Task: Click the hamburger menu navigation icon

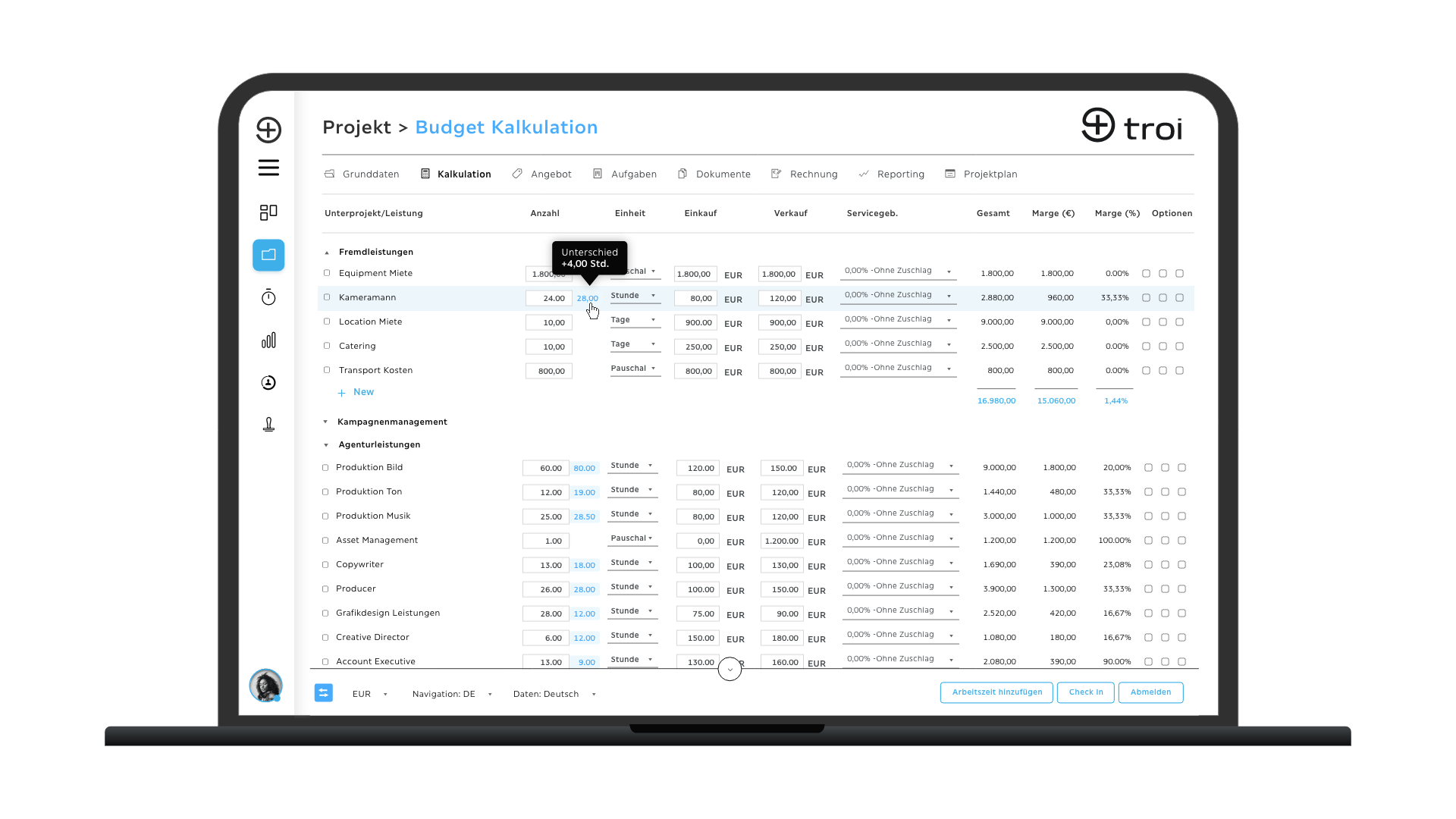Action: click(267, 167)
